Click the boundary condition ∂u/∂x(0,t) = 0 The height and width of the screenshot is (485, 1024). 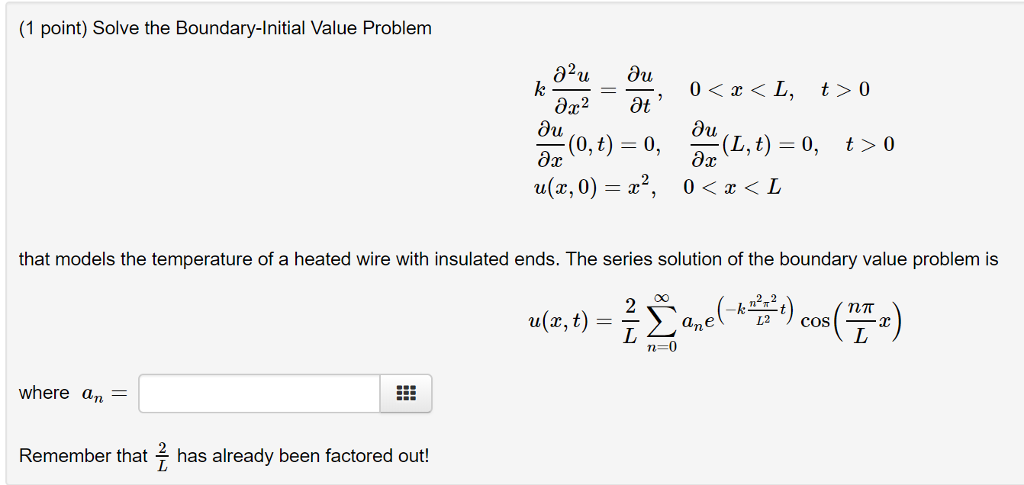tap(598, 144)
